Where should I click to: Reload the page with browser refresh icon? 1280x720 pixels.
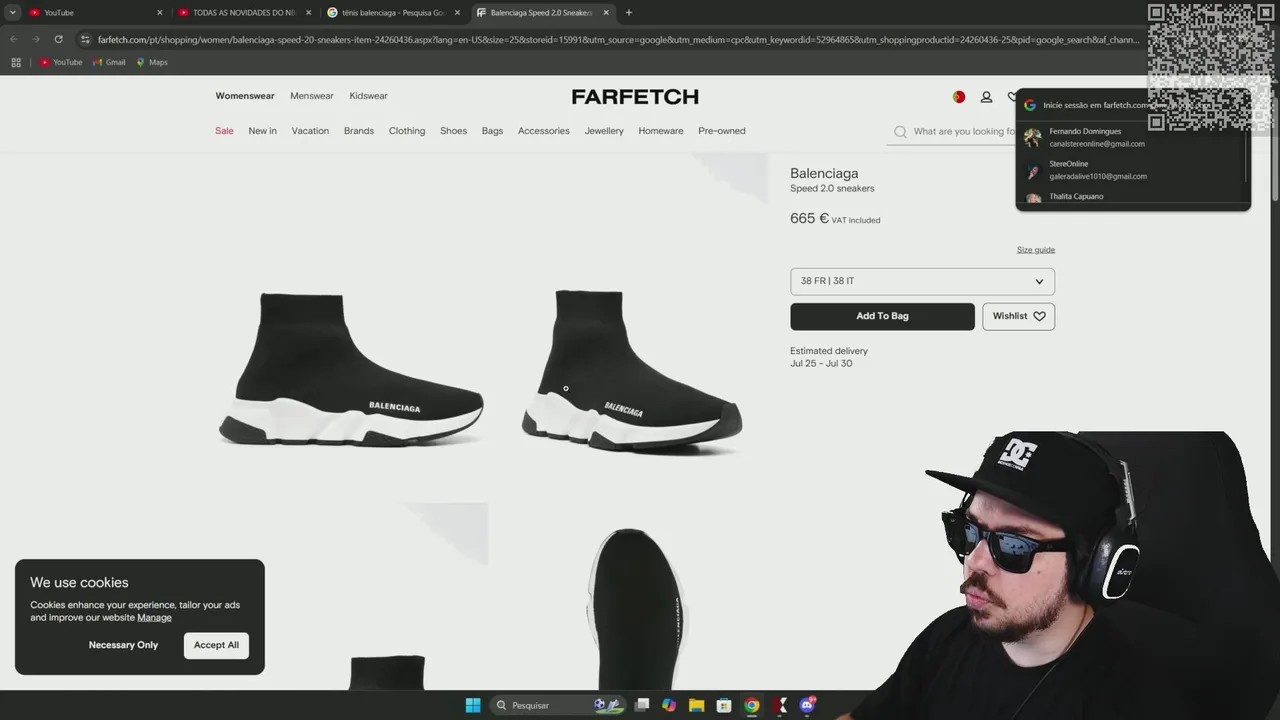point(58,39)
